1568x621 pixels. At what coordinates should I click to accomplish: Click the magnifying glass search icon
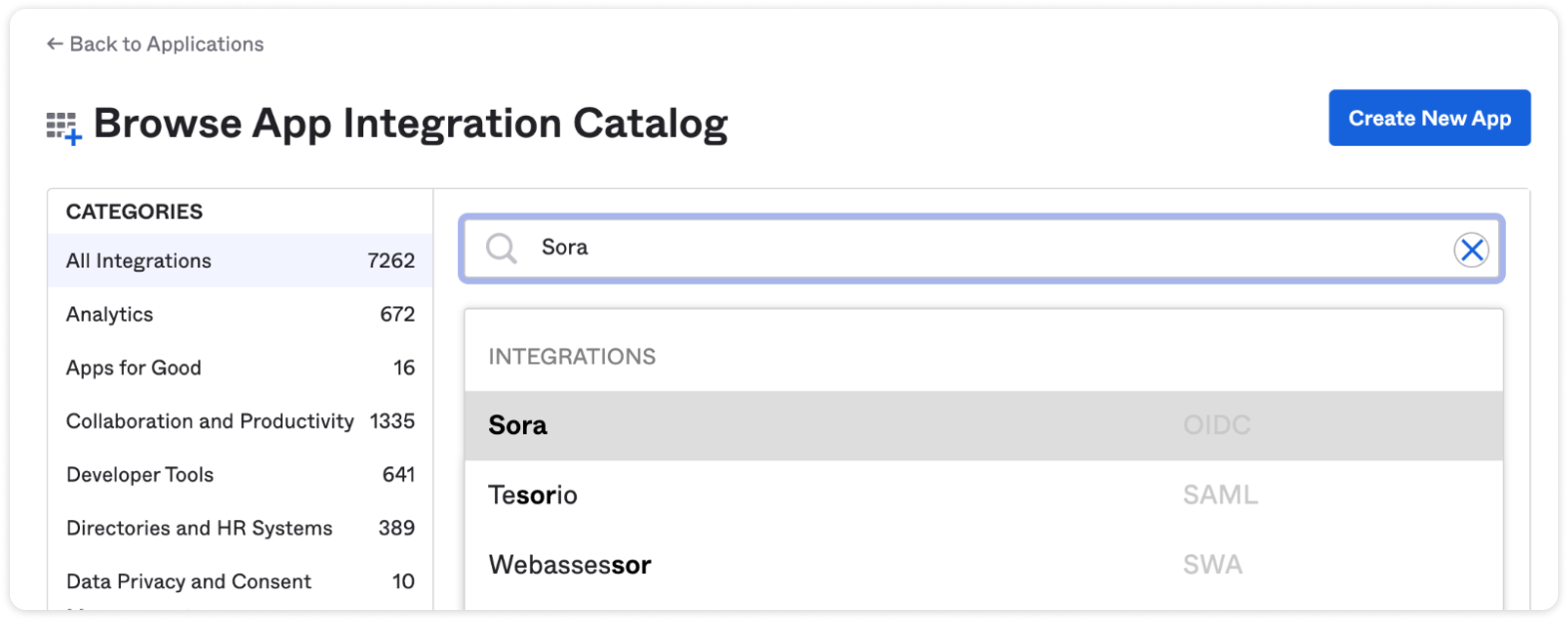click(501, 248)
